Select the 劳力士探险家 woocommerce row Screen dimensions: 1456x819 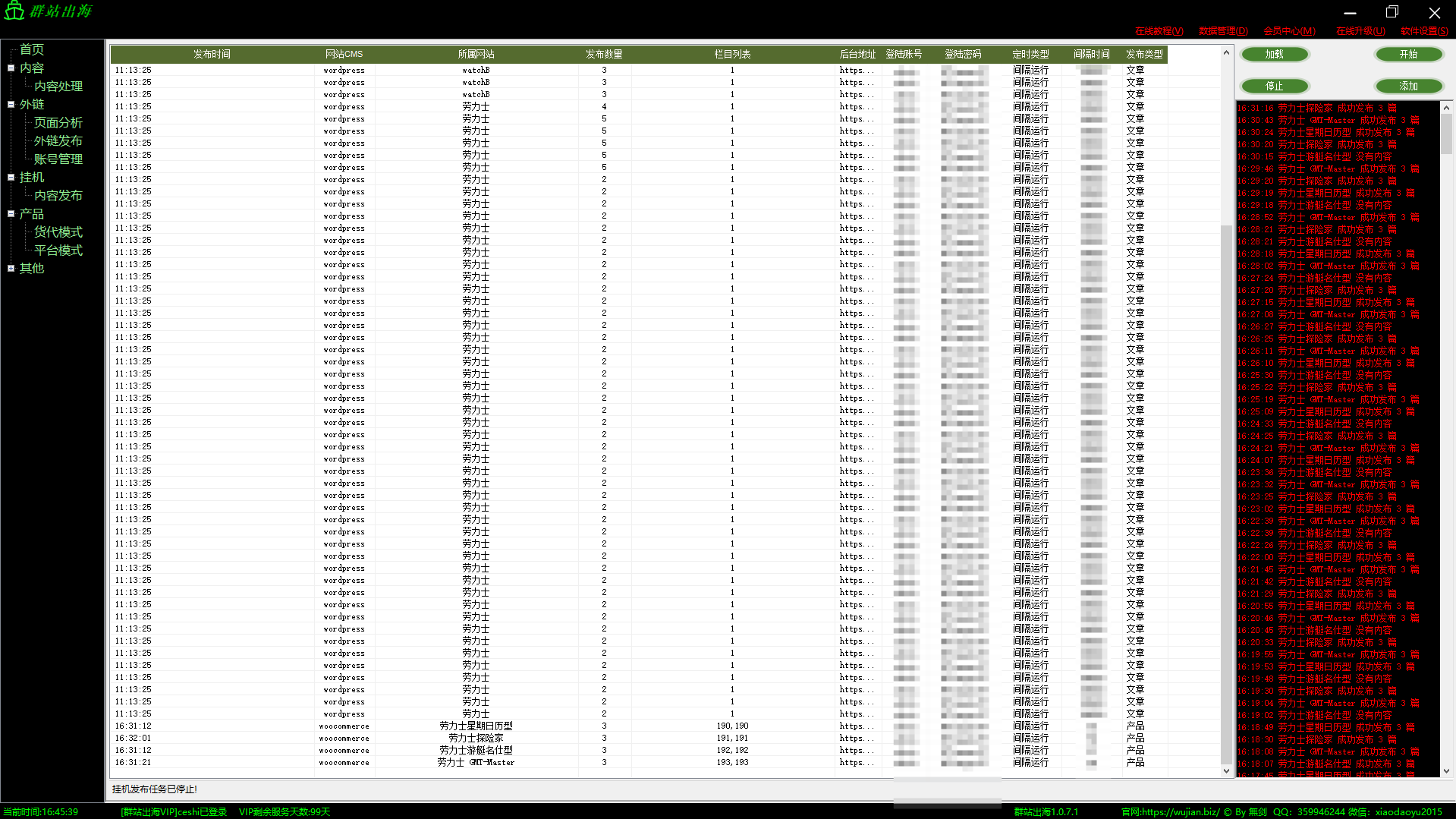[638, 739]
